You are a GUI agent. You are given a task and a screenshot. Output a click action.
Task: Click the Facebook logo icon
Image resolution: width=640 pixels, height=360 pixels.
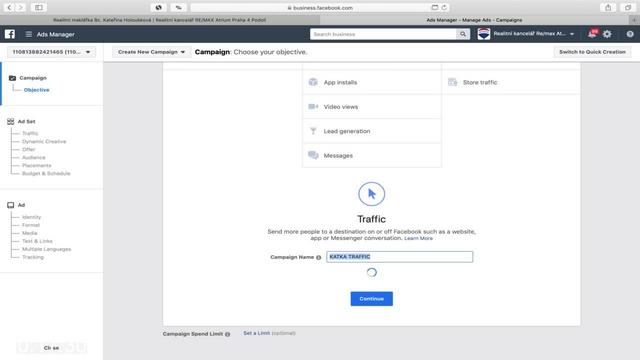tap(10, 34)
